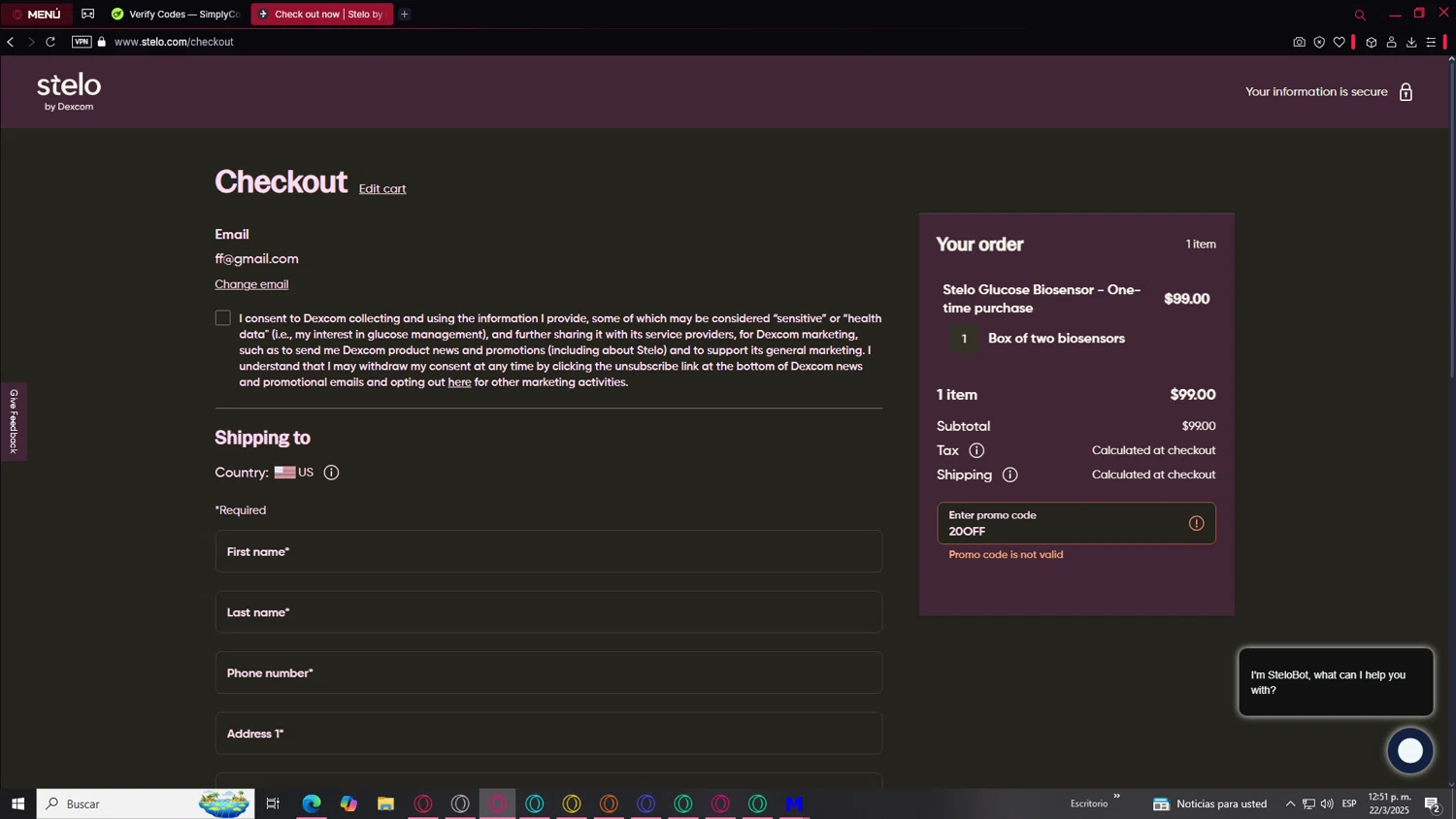Open the taskbar clock and calendar
Screen dimensions: 1456x819
[x=1389, y=803]
